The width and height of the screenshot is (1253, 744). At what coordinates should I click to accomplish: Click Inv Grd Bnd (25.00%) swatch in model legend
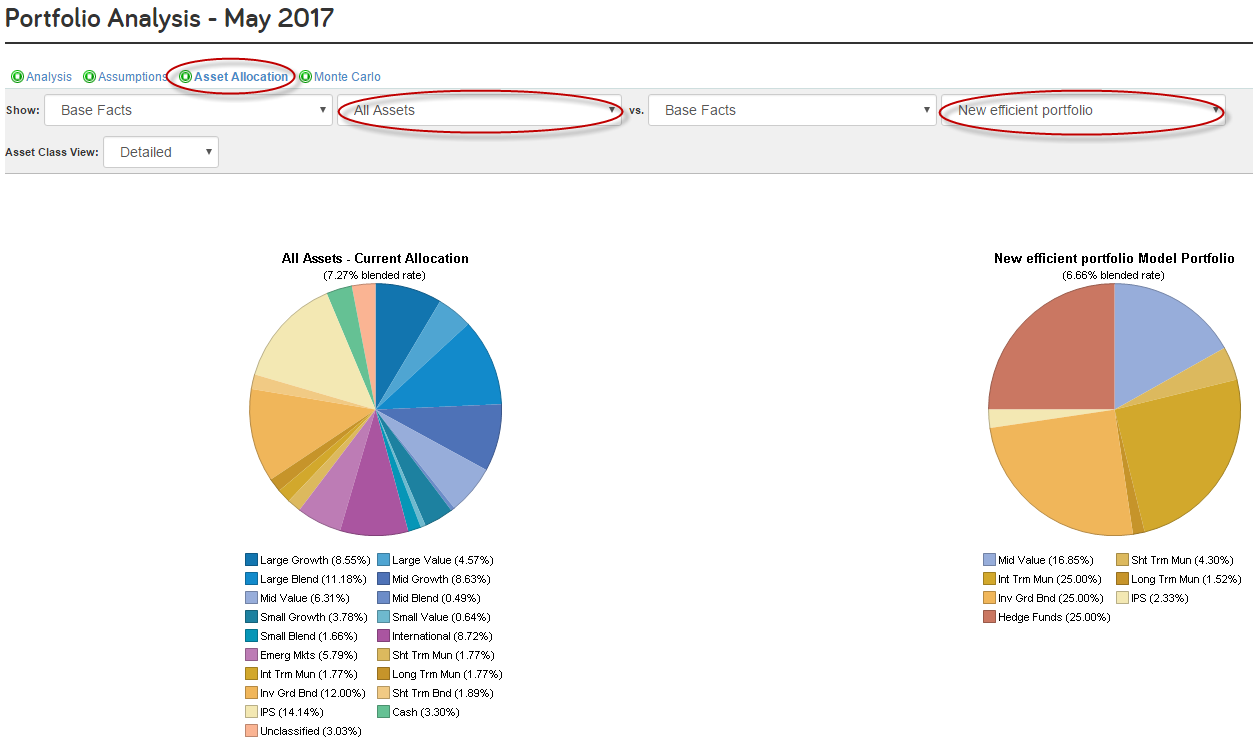989,598
